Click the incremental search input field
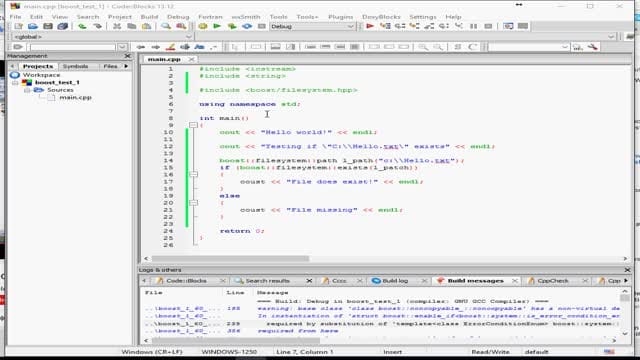The width and height of the screenshot is (640, 360). click(73, 47)
